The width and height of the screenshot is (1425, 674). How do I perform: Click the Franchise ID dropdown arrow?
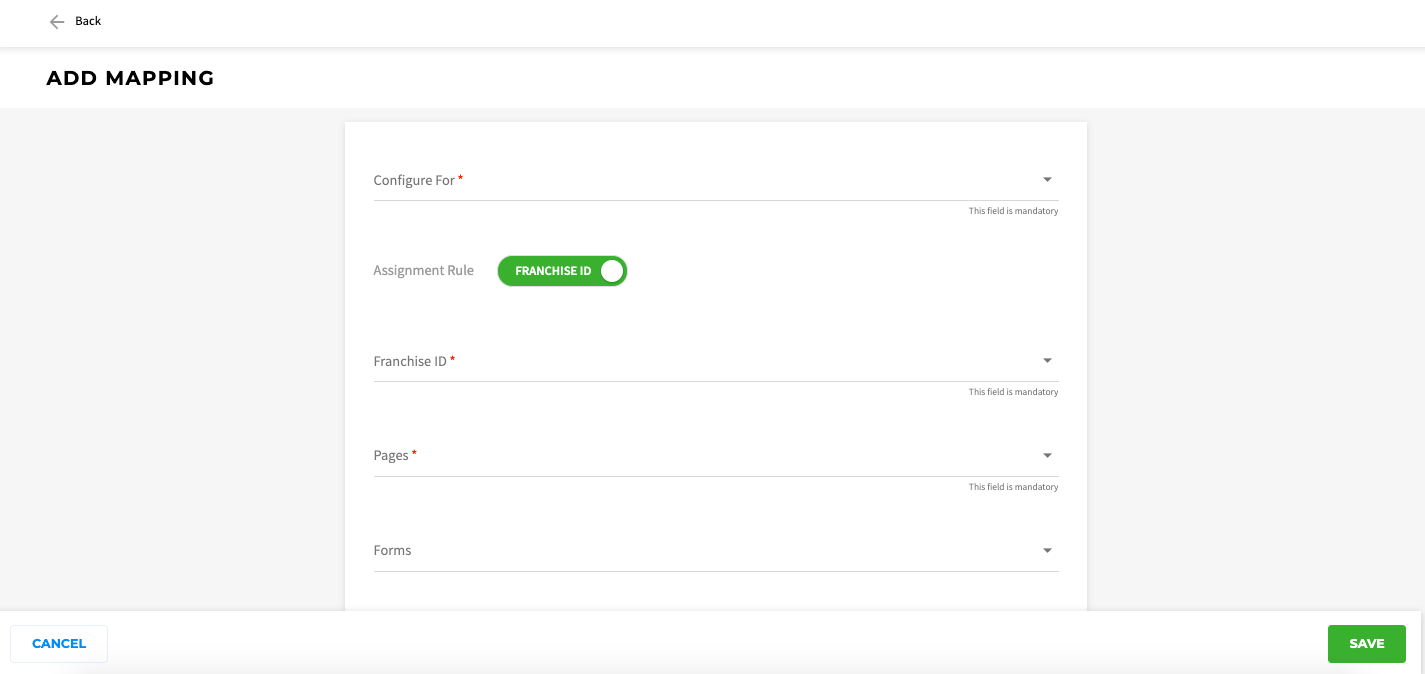pos(1047,361)
